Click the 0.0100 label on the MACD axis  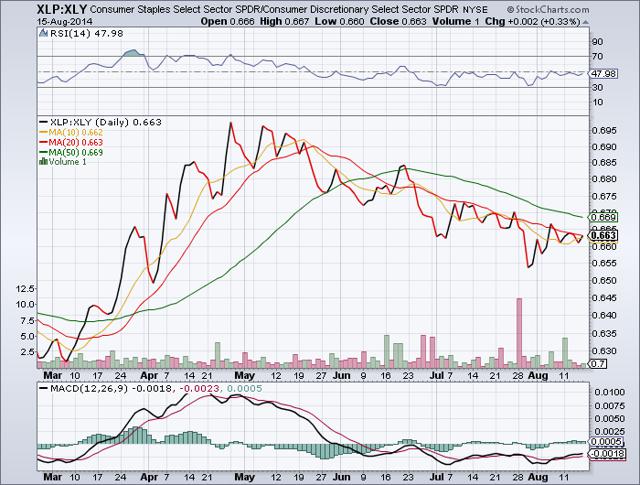click(609, 392)
